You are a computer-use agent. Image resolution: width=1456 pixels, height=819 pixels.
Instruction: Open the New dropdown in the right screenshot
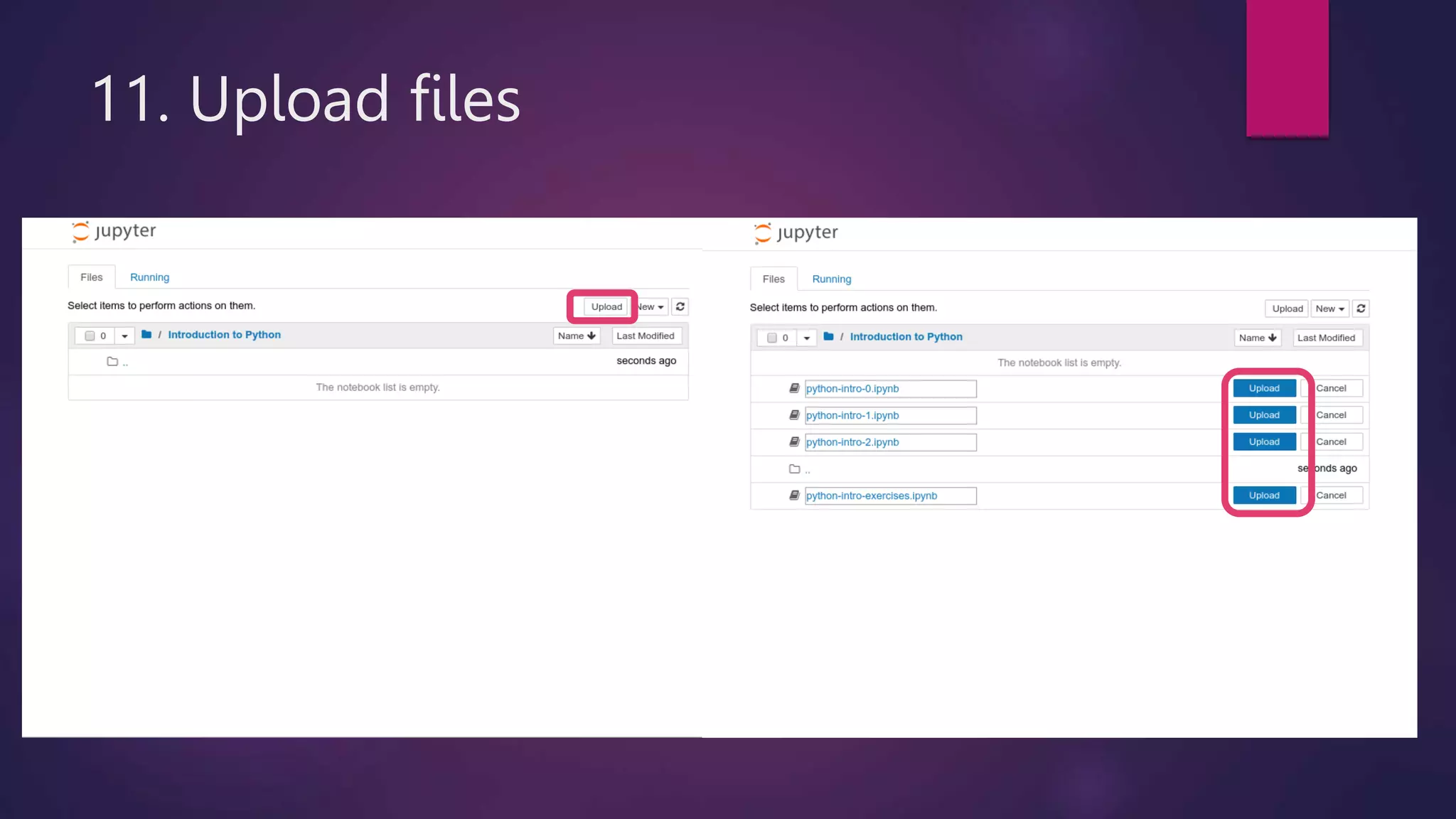click(1329, 309)
